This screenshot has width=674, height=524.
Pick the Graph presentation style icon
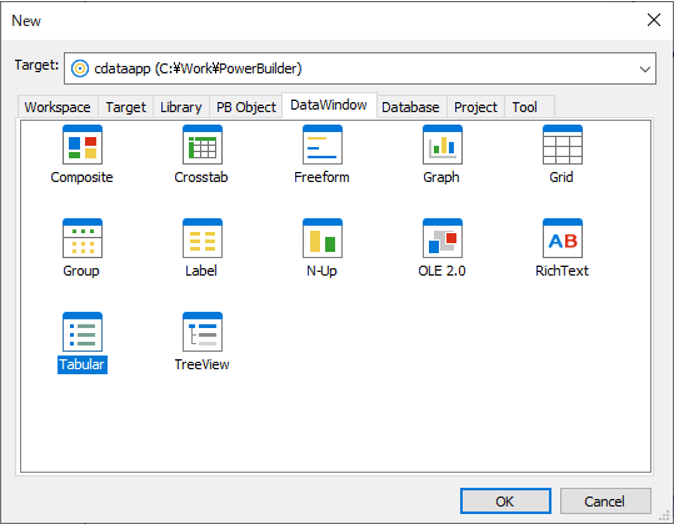(x=442, y=146)
